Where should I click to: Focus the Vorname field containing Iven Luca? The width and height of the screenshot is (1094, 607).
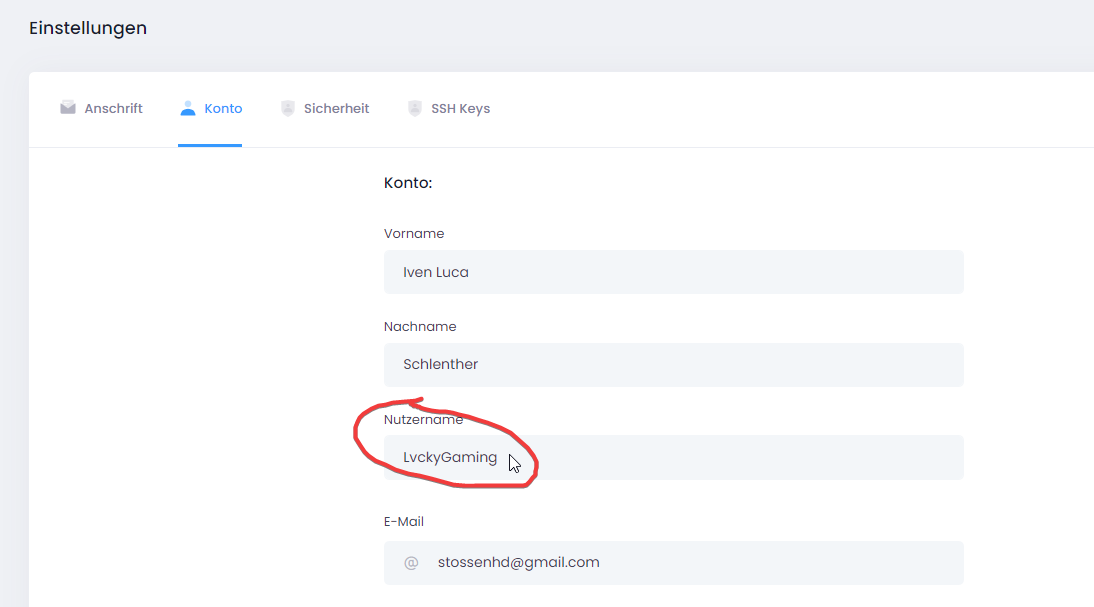673,272
